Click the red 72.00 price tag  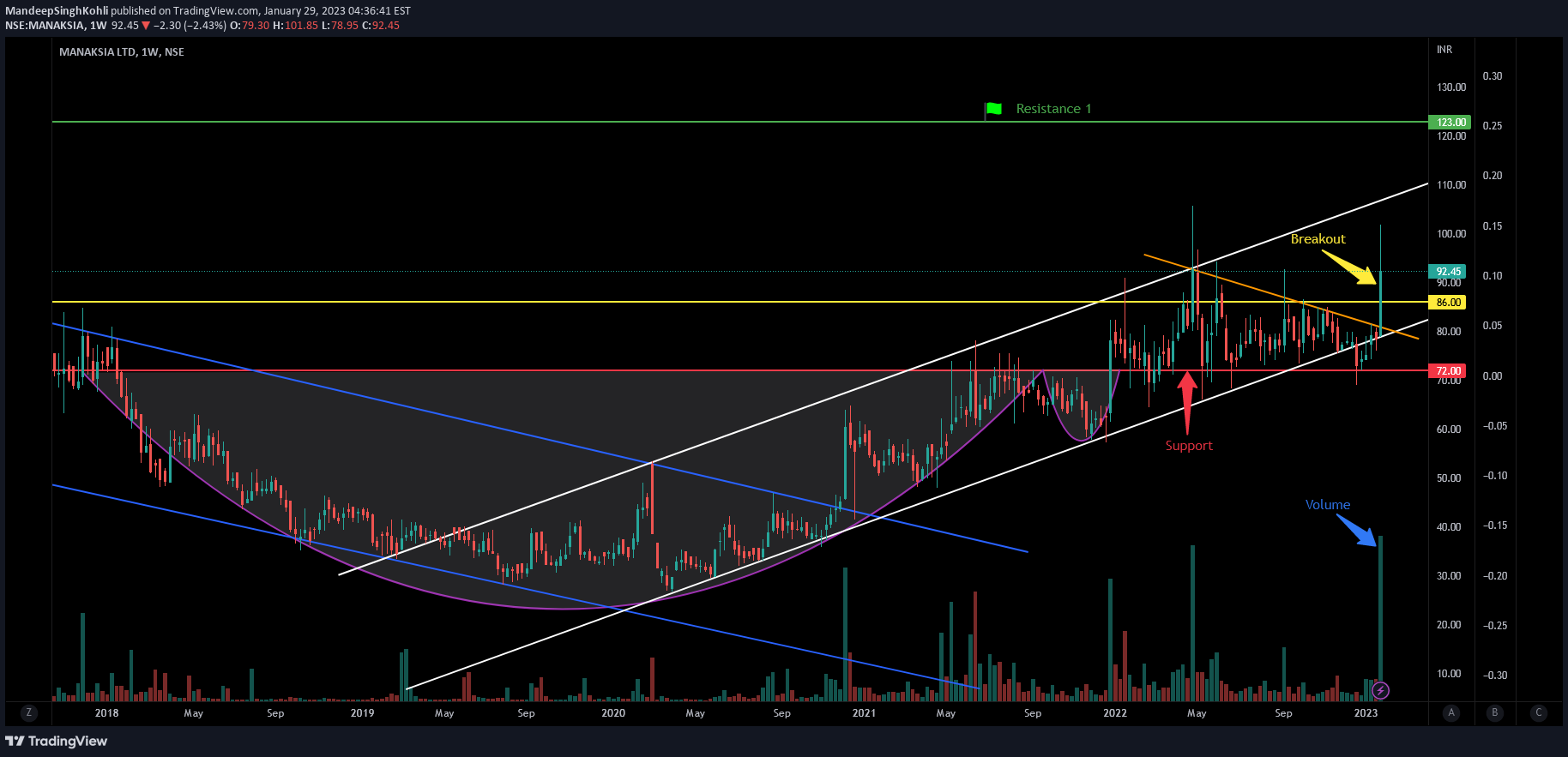click(1448, 371)
